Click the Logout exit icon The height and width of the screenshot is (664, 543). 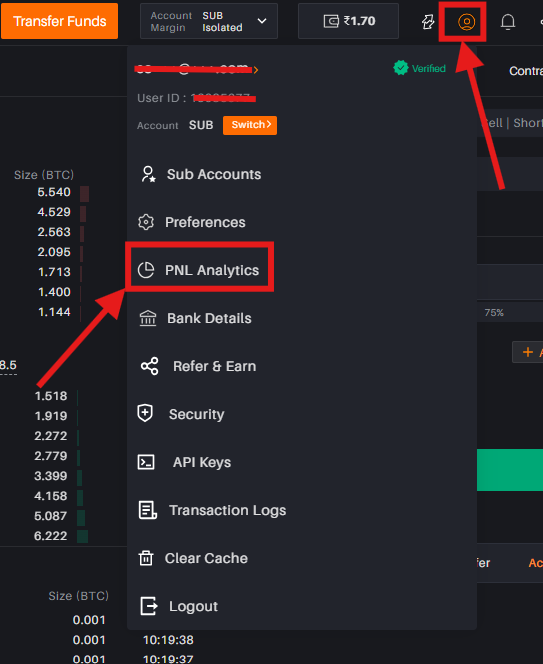point(149,606)
